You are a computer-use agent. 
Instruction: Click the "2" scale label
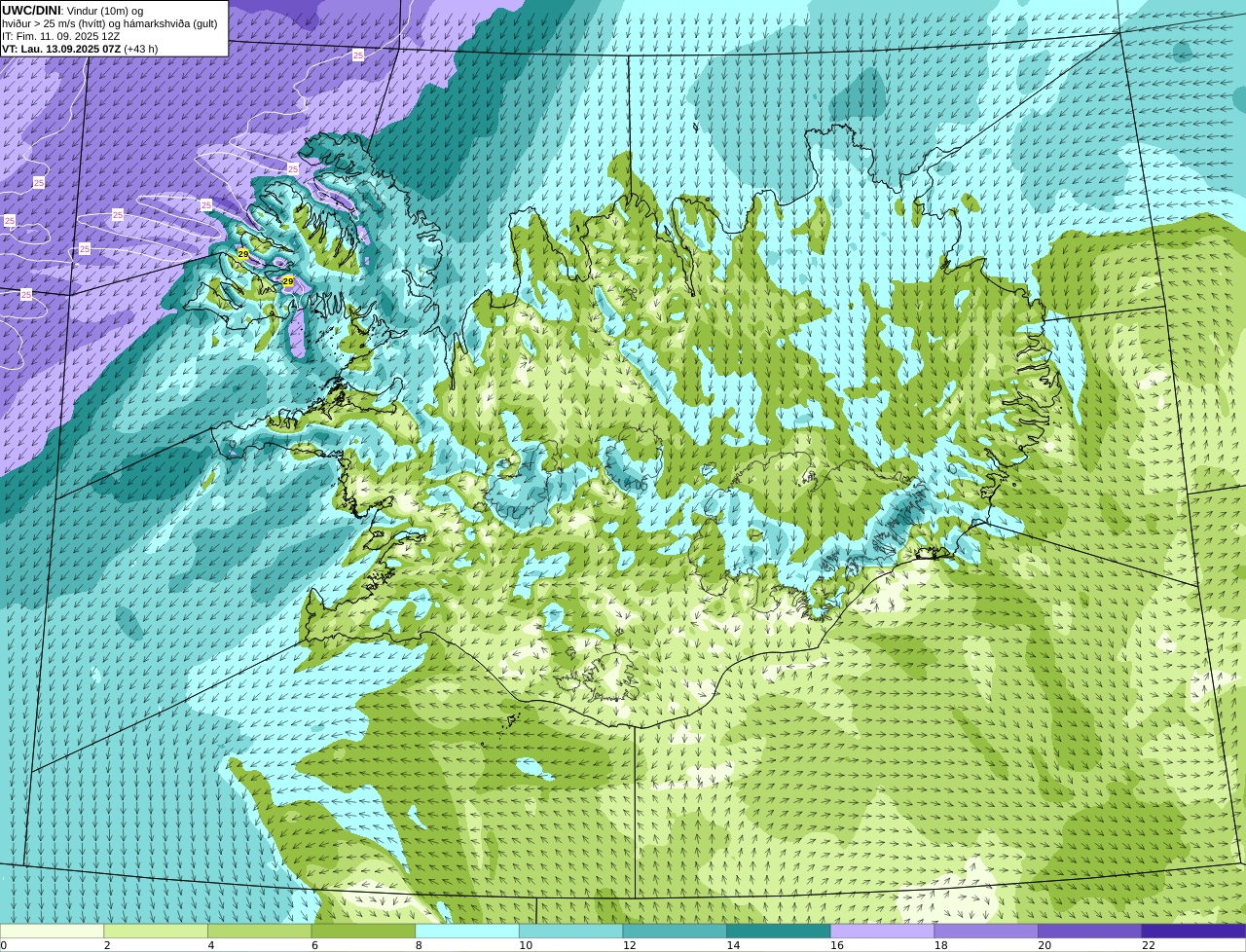pyautogui.click(x=107, y=945)
